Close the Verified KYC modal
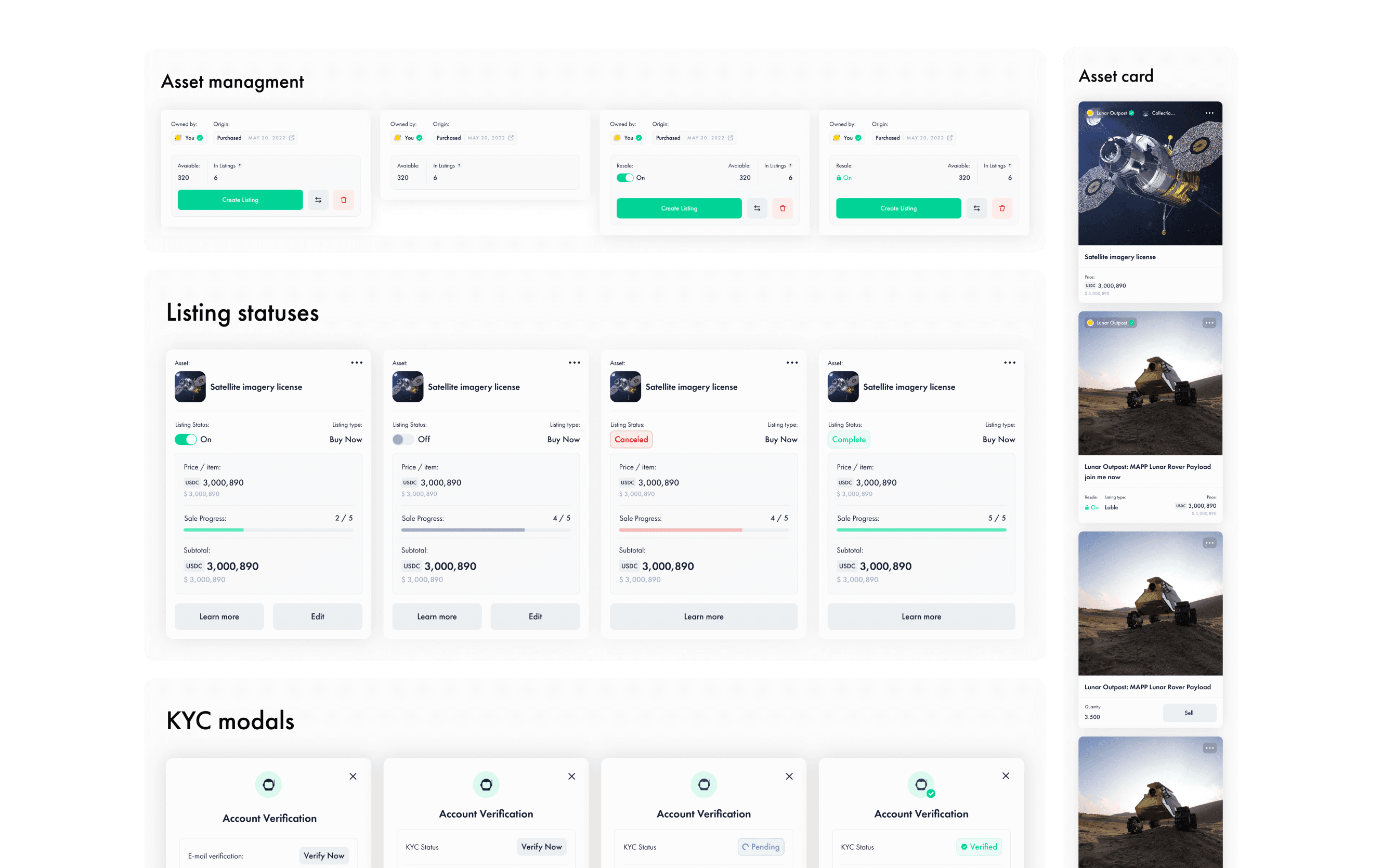Image resolution: width=1382 pixels, height=868 pixels. pos(1006,775)
